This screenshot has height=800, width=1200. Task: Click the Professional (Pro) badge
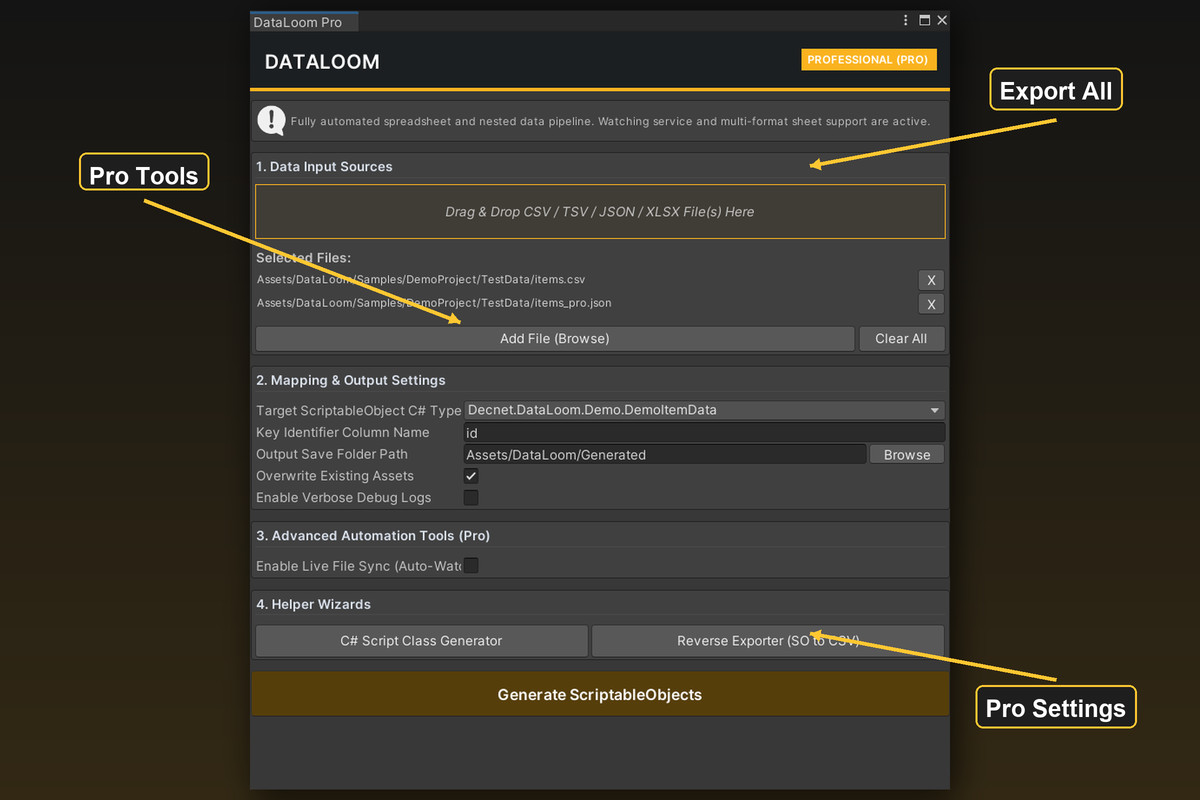pos(869,60)
